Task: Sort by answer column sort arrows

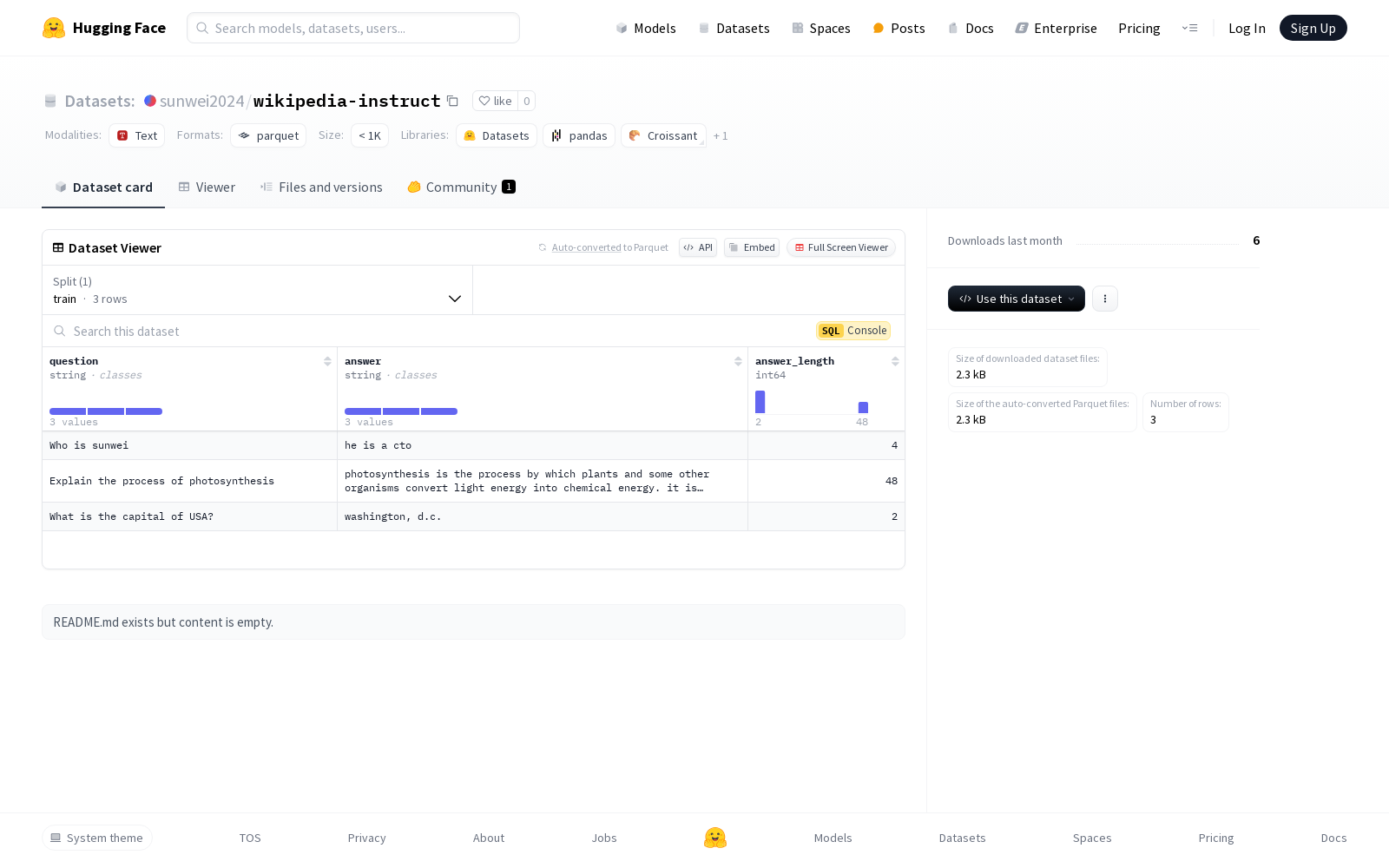Action: tap(738, 361)
